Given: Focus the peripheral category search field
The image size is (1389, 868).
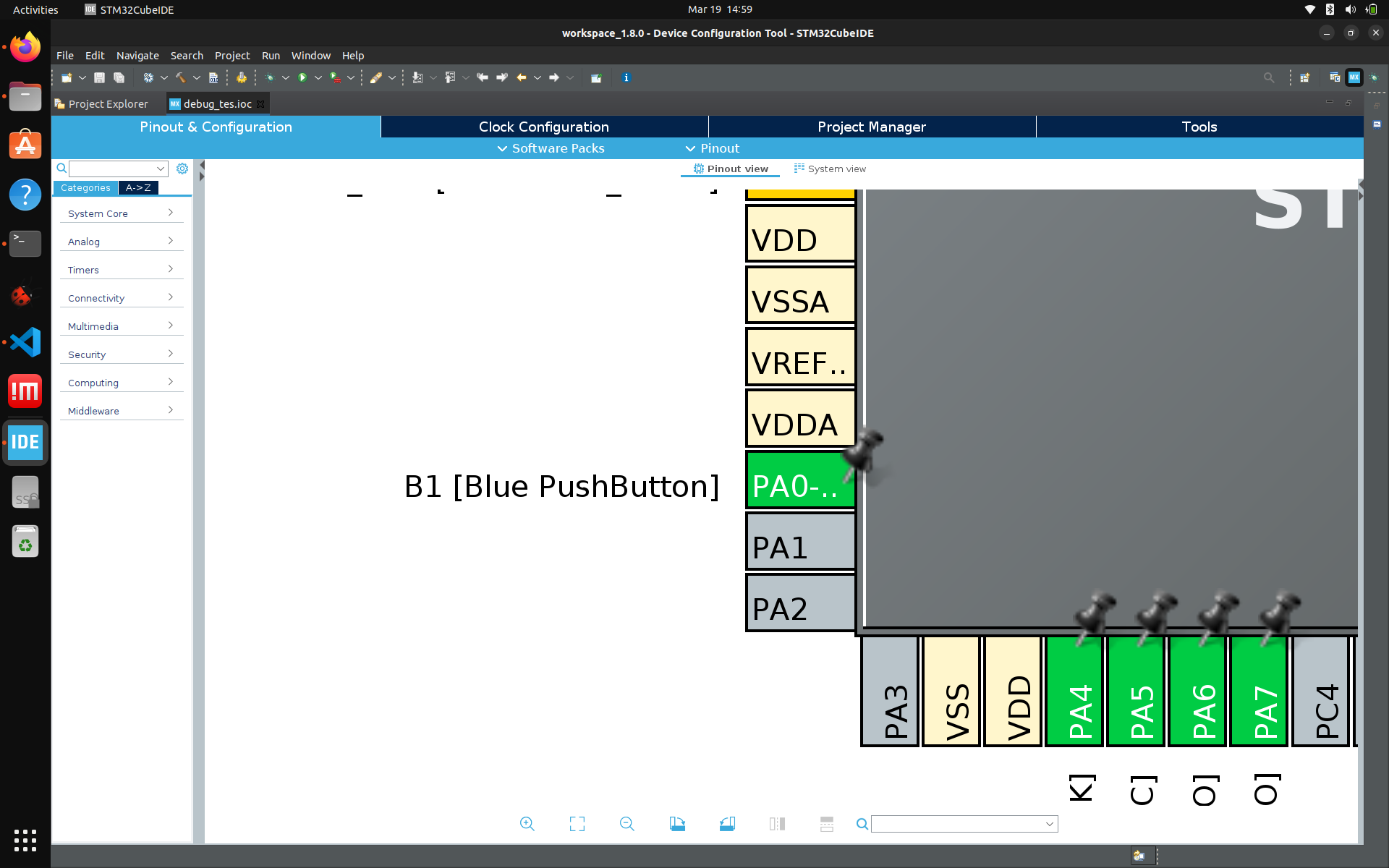Looking at the screenshot, I should pos(119,169).
